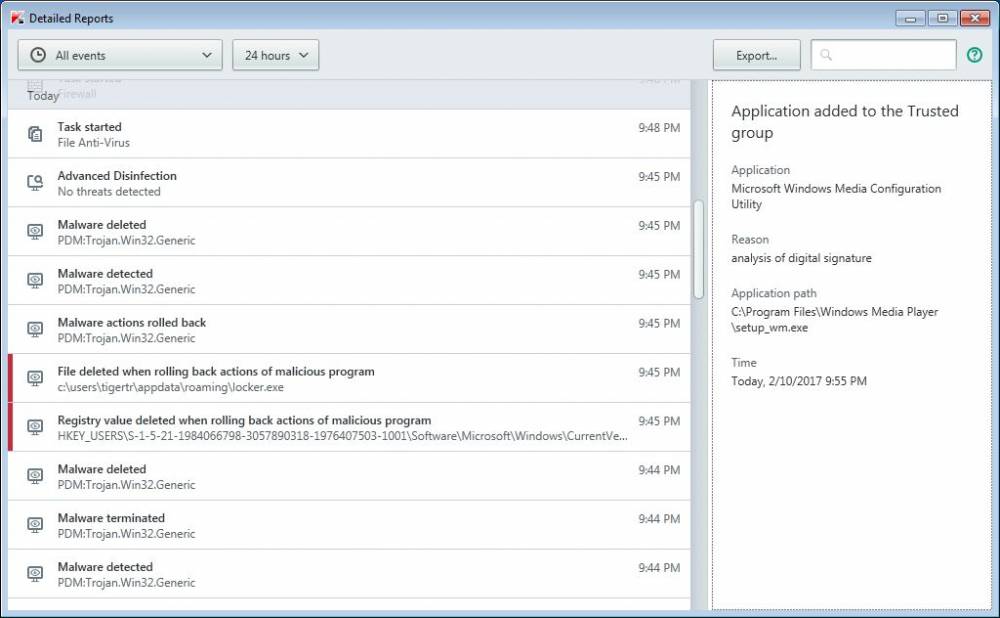Screen dimensions: 1000x618
Task: Click the 9:48 PM timestamp
Action: pos(659,128)
